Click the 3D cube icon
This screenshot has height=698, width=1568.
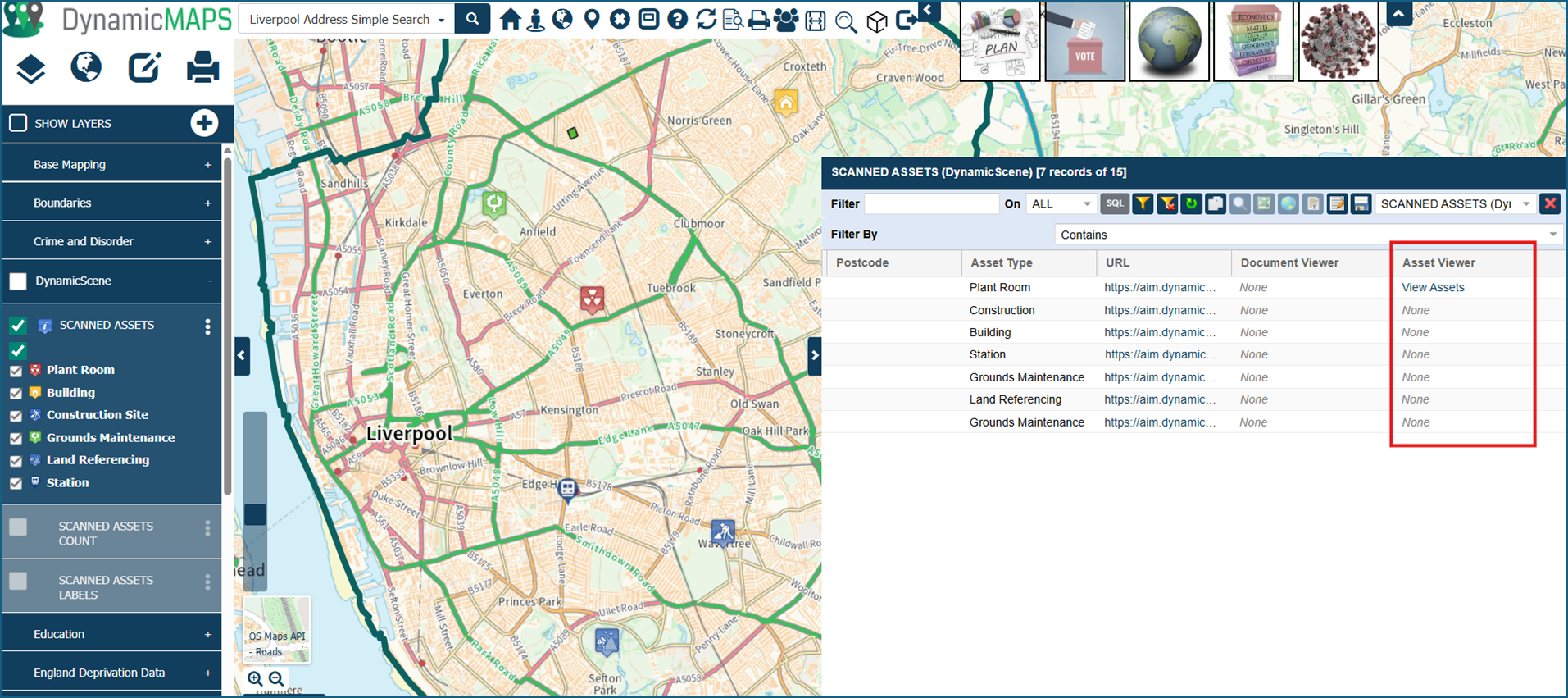[877, 21]
